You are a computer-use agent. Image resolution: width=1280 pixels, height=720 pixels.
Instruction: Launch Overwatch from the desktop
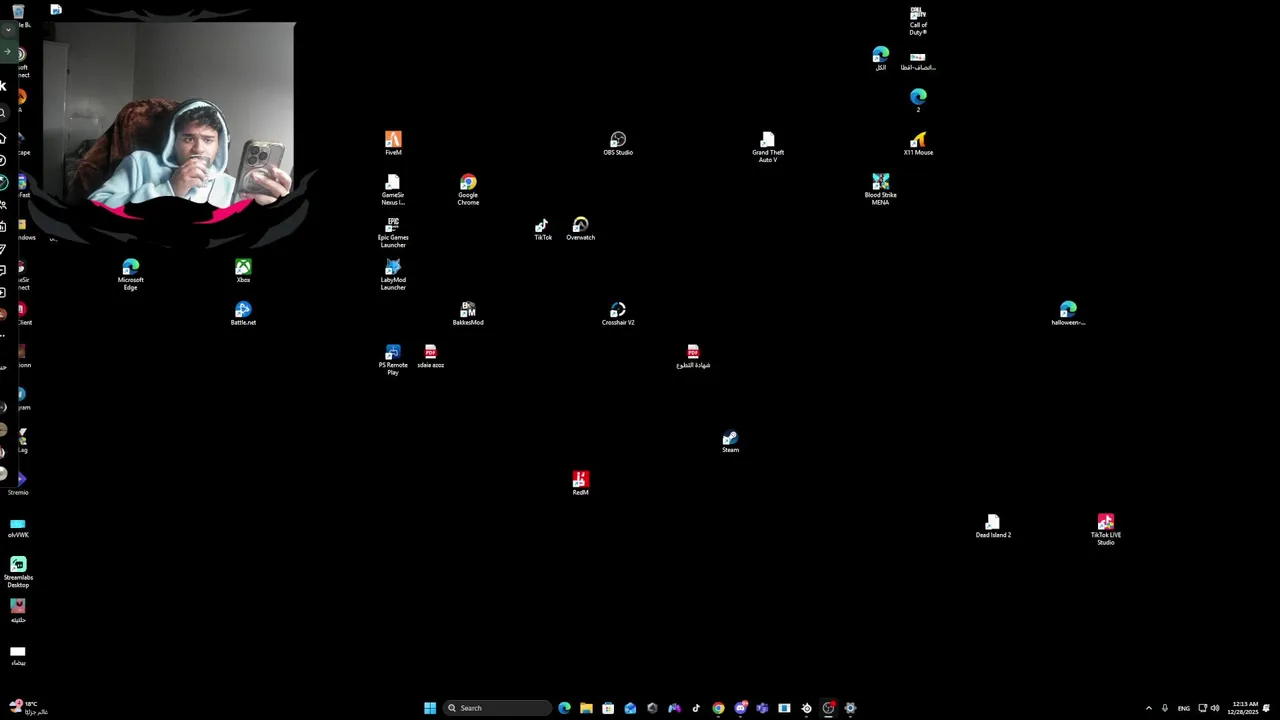pyautogui.click(x=580, y=230)
